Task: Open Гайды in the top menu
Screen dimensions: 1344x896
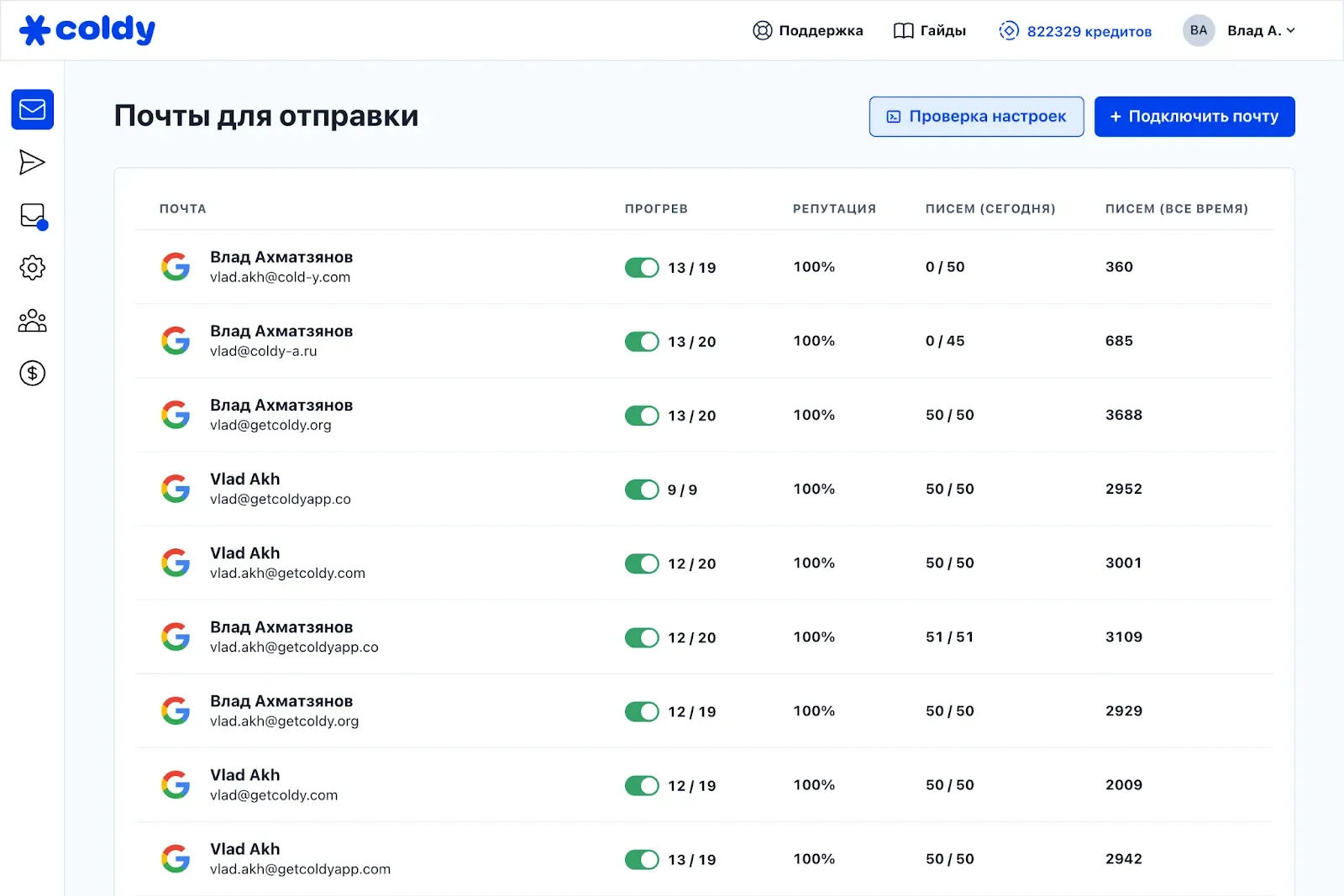Action: coord(930,30)
